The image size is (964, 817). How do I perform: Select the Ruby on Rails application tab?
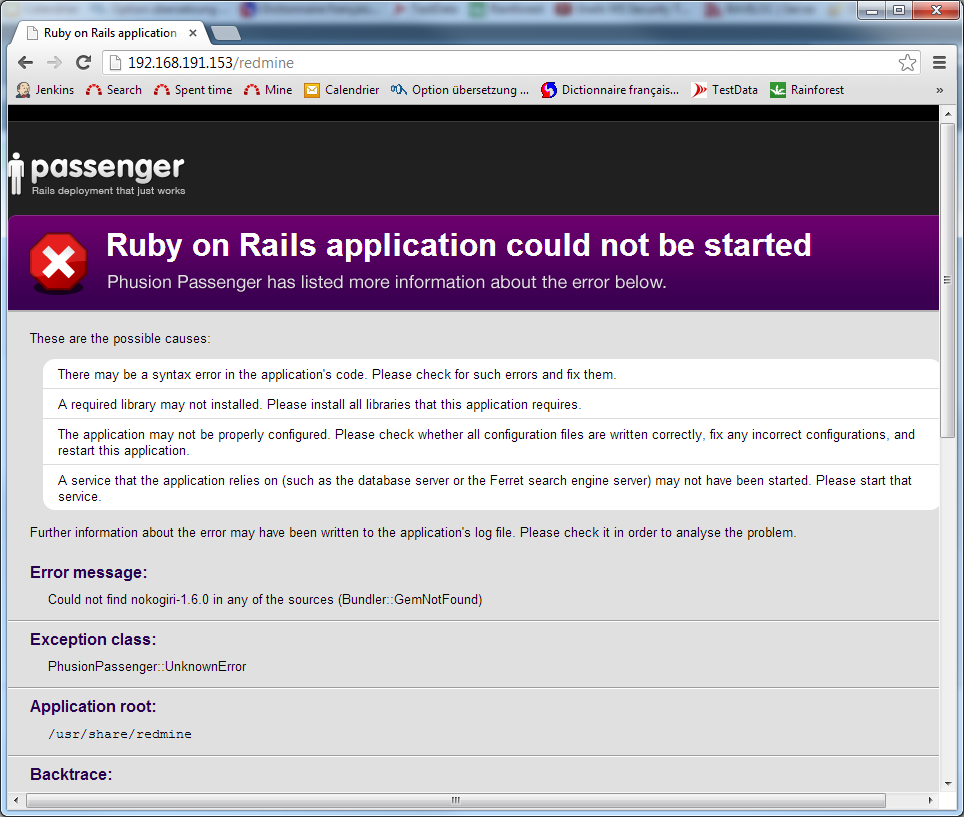111,33
